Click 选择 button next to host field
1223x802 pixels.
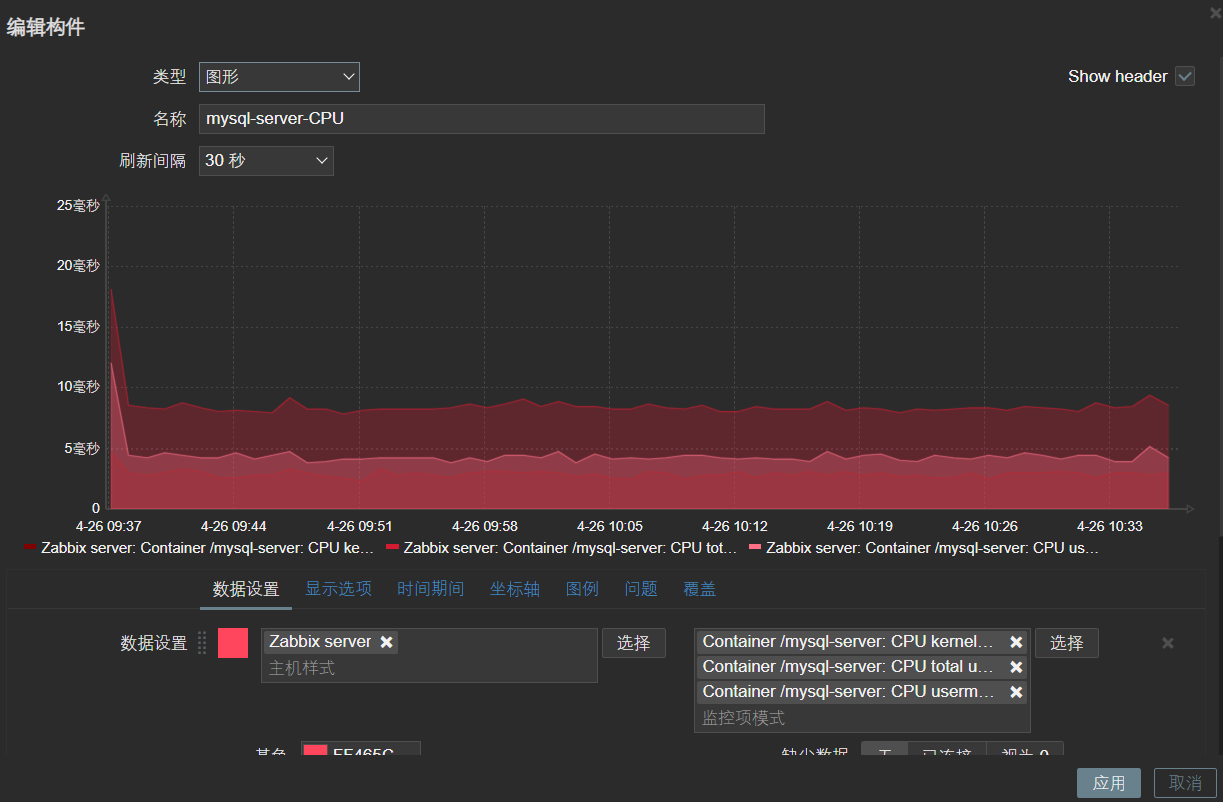(x=634, y=643)
